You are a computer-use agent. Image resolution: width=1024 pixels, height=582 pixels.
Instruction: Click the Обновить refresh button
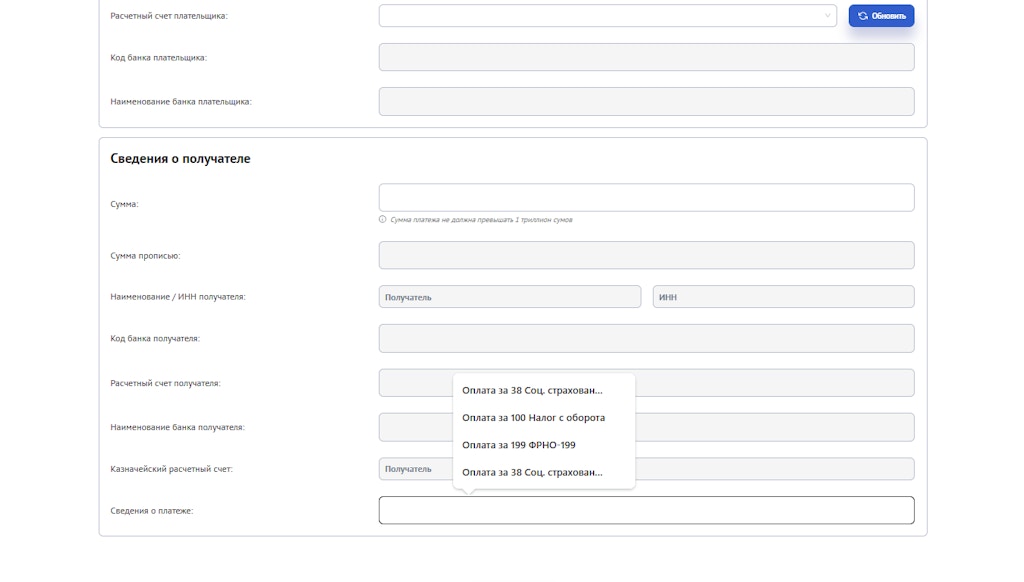pos(881,16)
